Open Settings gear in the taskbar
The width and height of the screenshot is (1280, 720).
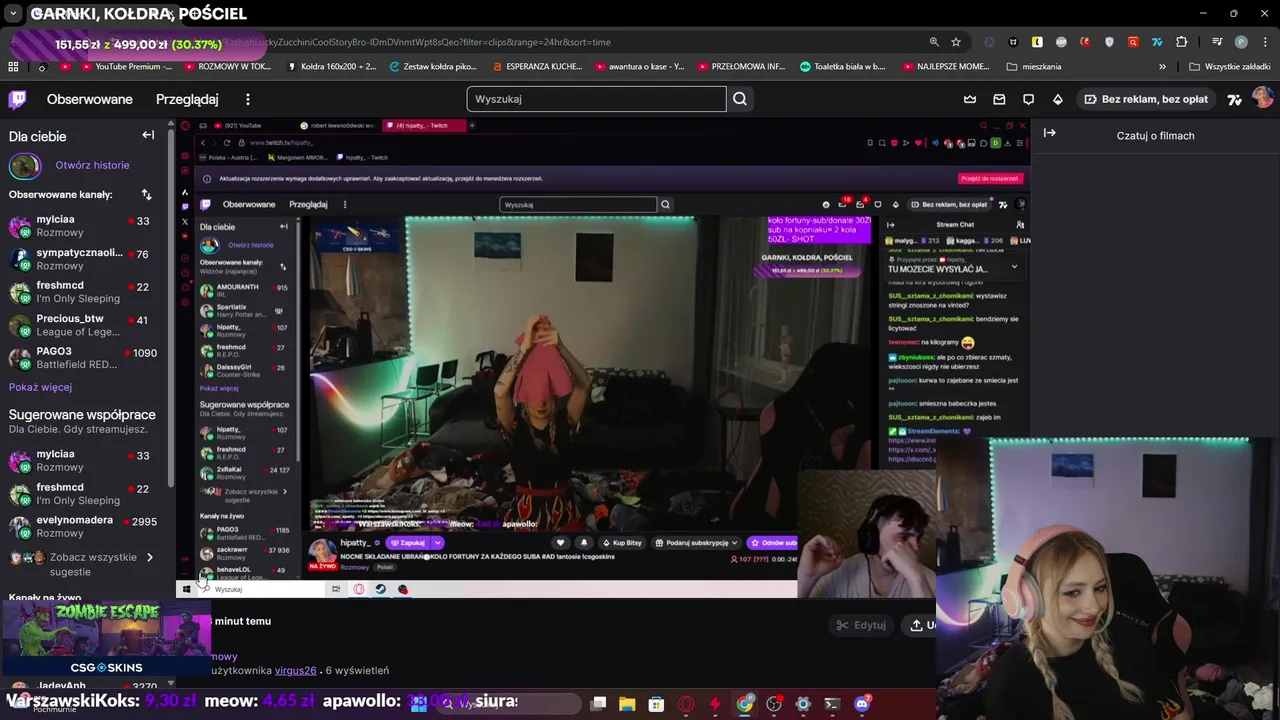[x=803, y=704]
